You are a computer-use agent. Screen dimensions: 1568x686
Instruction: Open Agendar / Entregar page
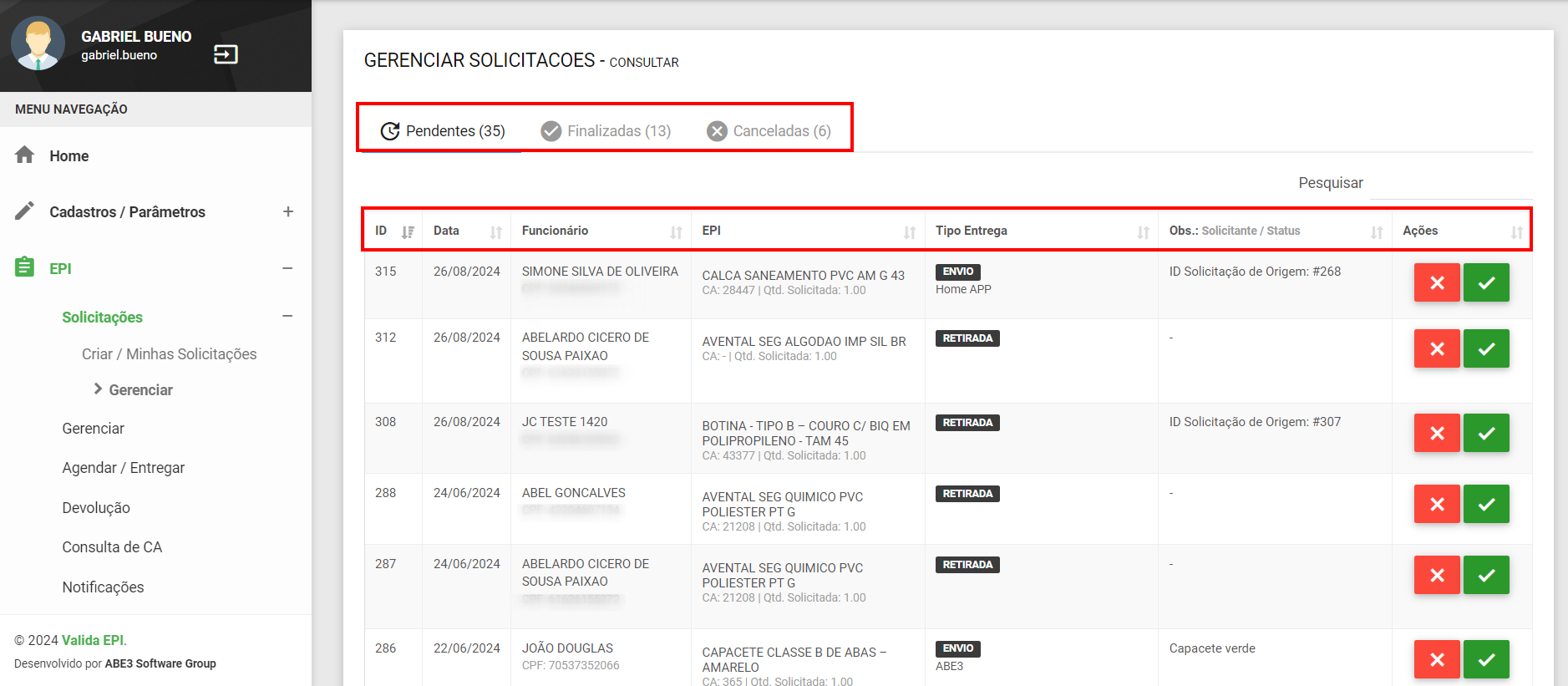point(124,468)
